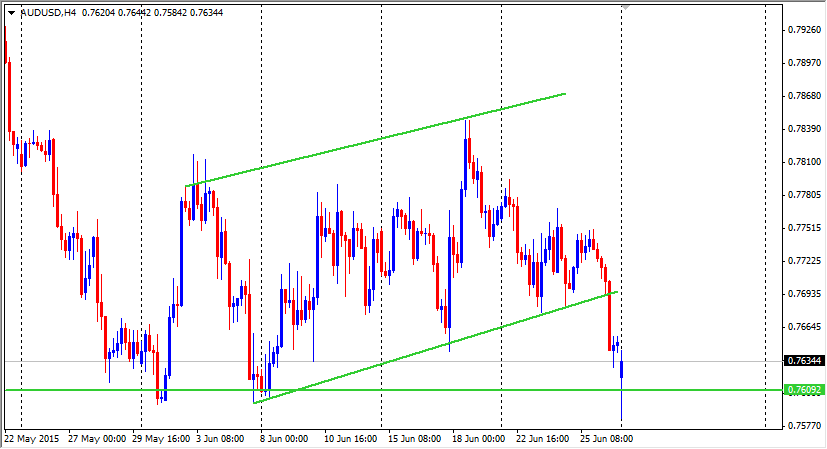Click the 0.76344 current price label
Viewport: 827px width, 449px height.
[804, 361]
